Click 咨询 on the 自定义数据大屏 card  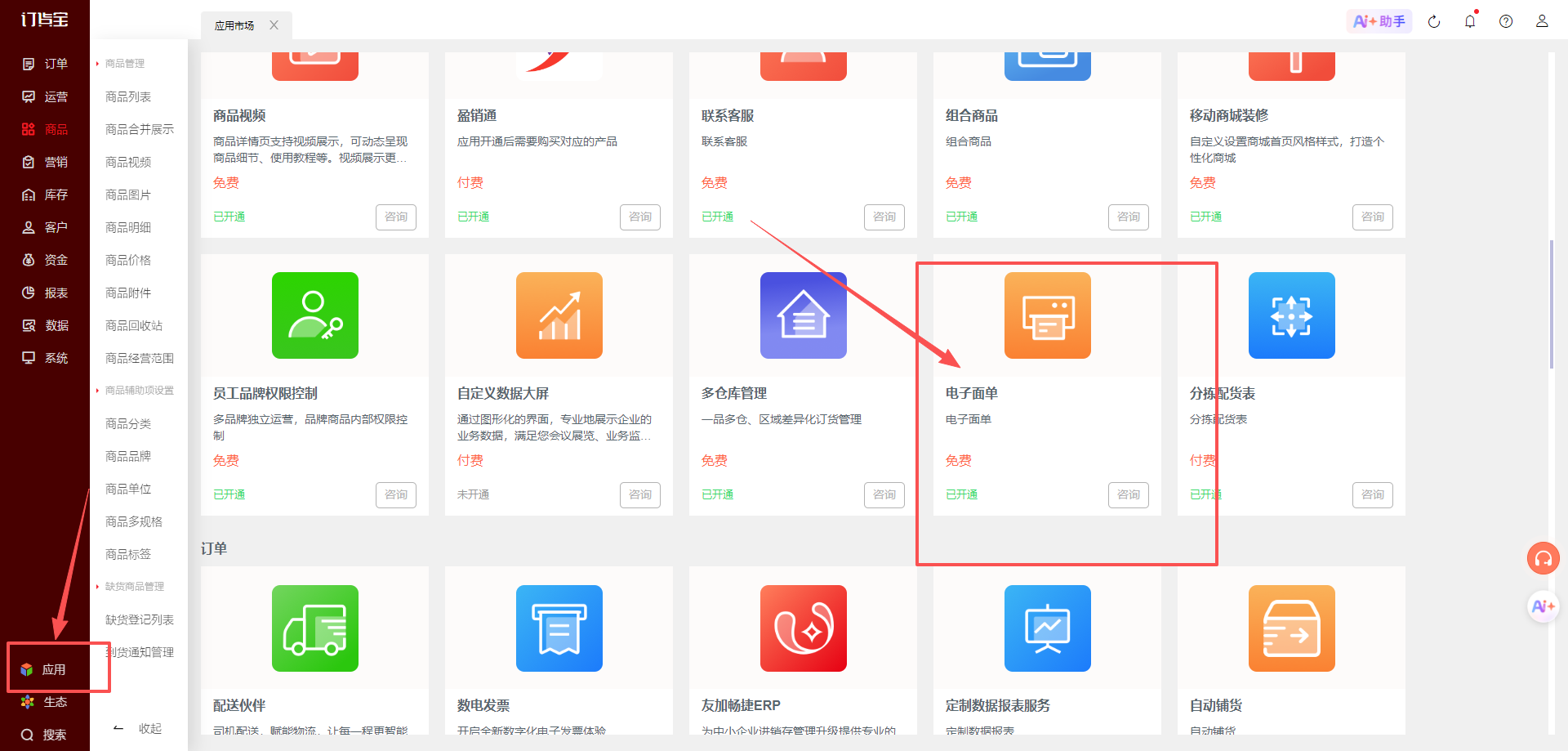click(640, 494)
